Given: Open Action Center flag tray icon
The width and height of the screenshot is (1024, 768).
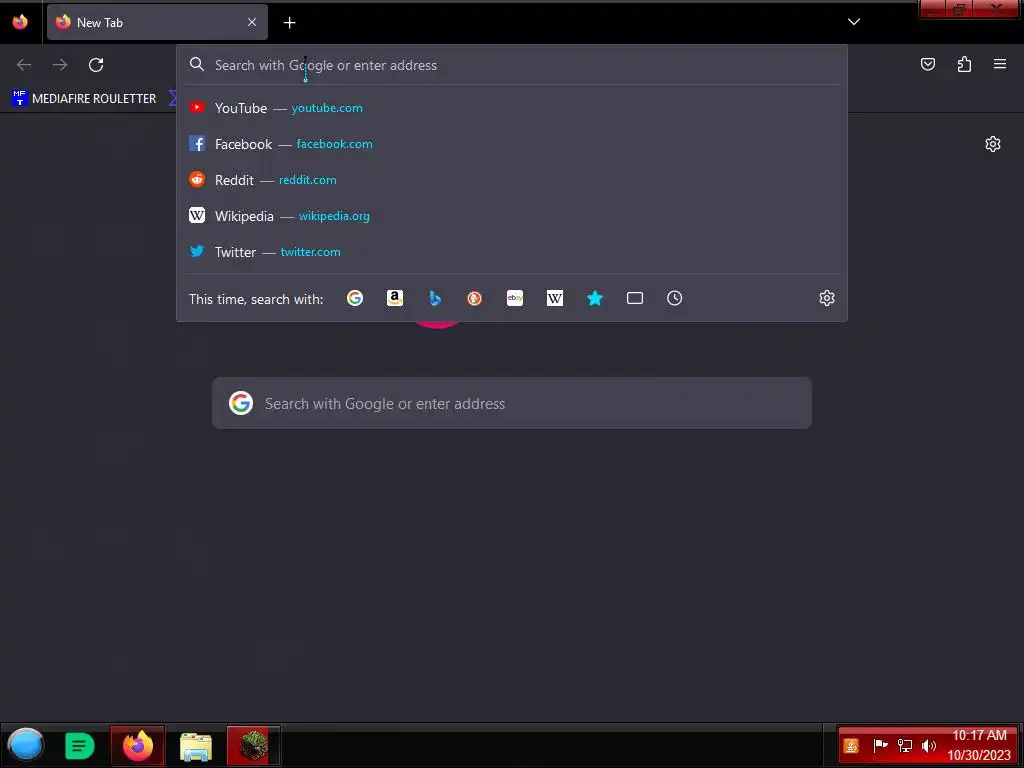Looking at the screenshot, I should point(880,745).
